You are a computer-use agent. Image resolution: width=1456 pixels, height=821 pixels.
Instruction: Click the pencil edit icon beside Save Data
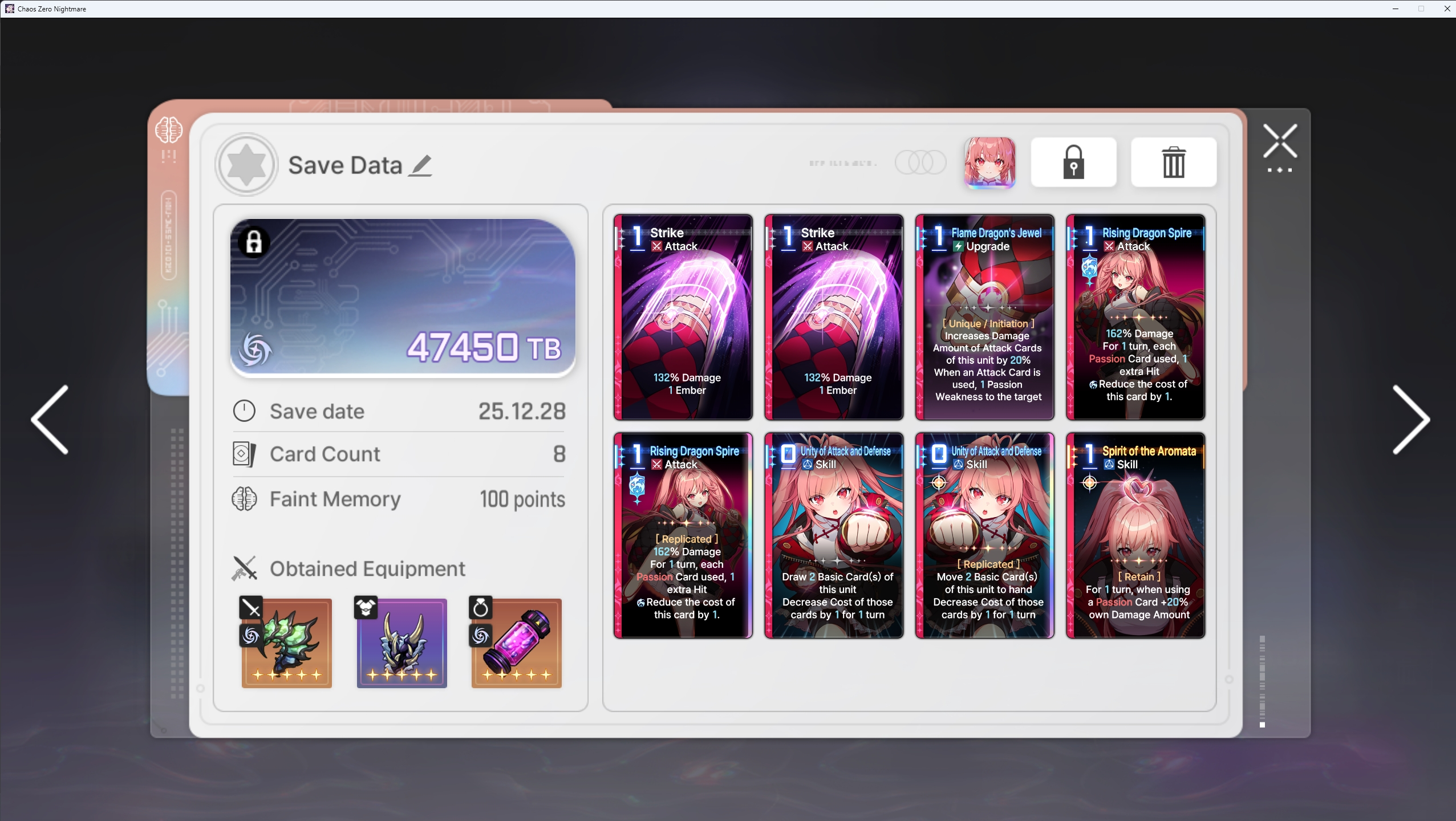coord(420,166)
